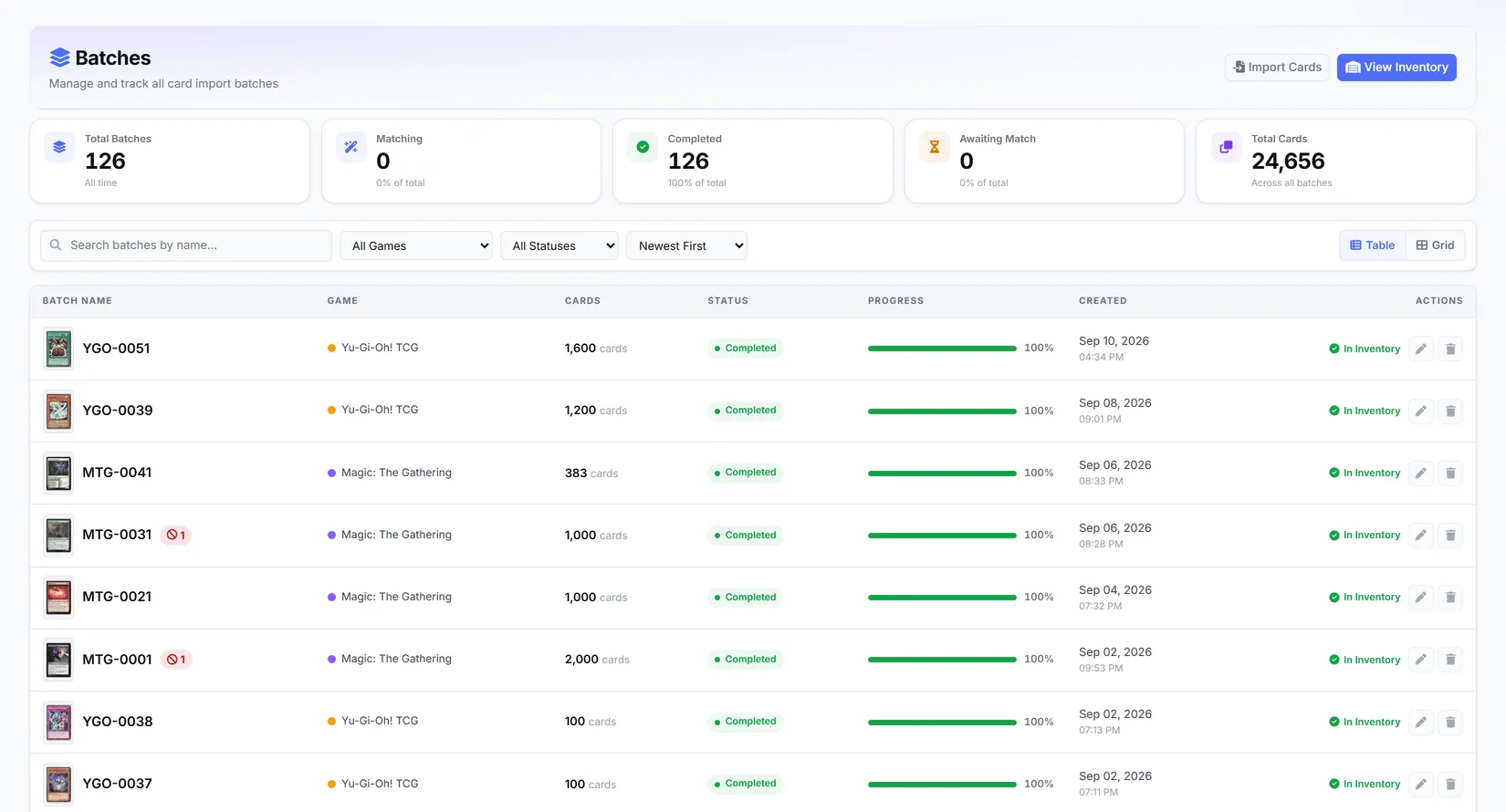
Task: Edit the MTG-0001 batch
Action: coord(1421,659)
